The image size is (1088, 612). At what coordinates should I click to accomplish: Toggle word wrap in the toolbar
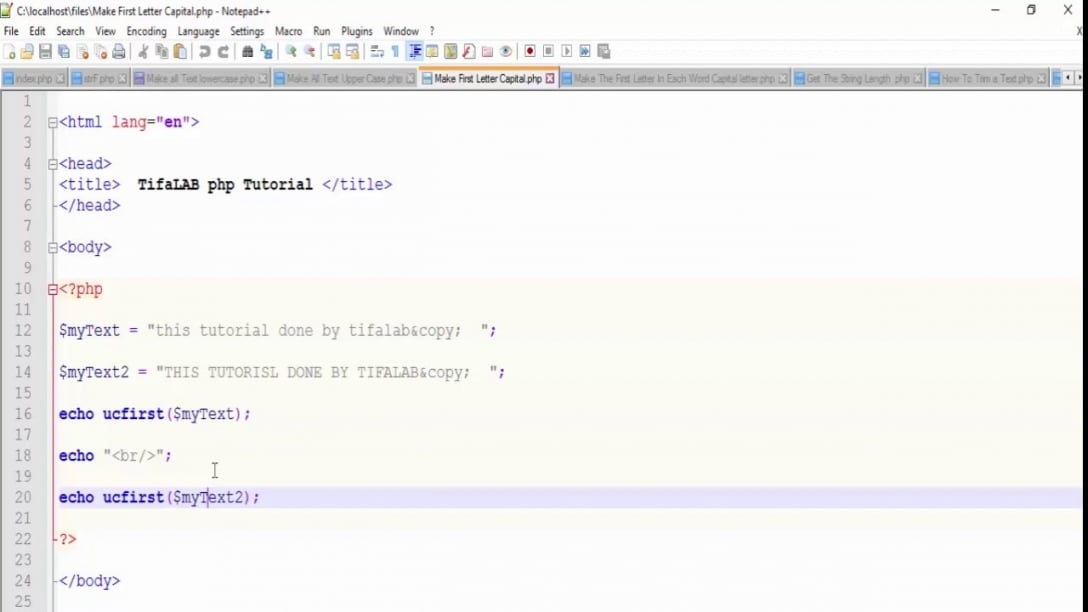pyautogui.click(x=377, y=51)
